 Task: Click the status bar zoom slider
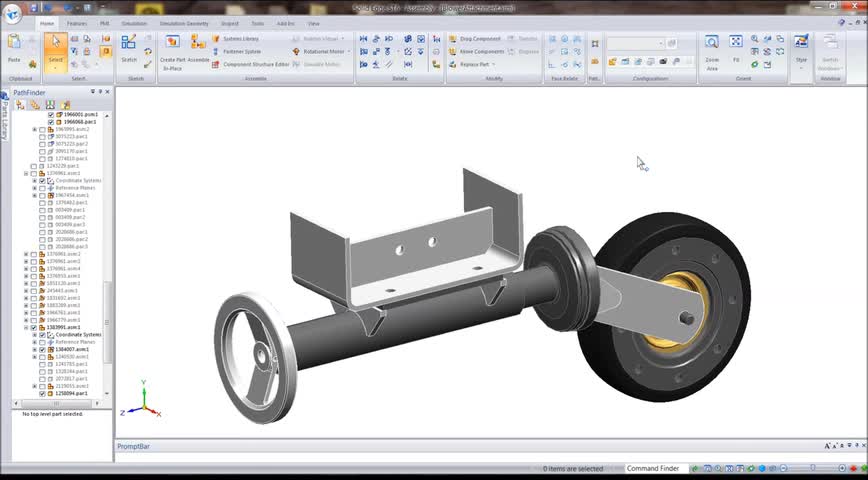[x=812, y=468]
